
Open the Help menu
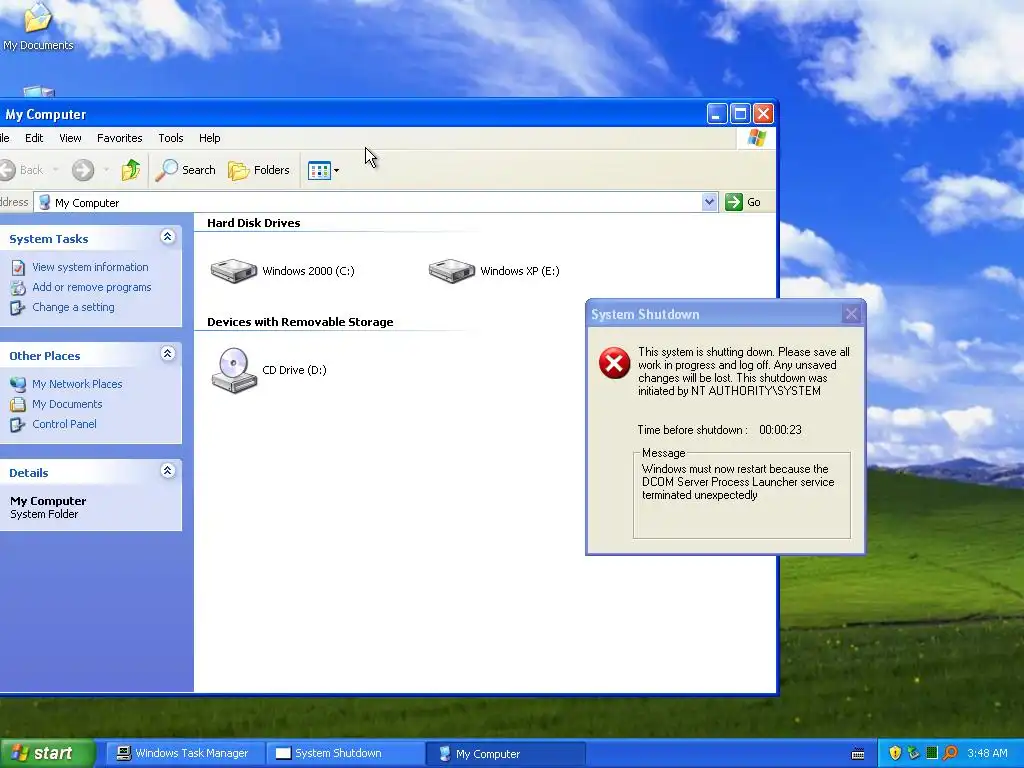pyautogui.click(x=210, y=138)
